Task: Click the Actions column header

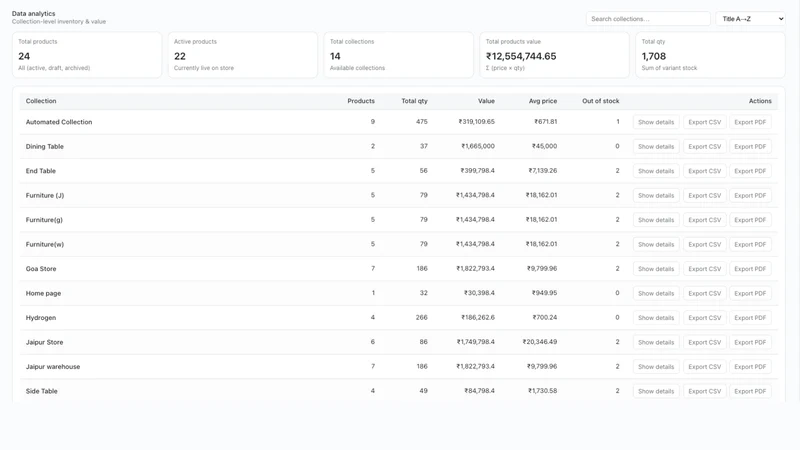Action: tap(760, 101)
